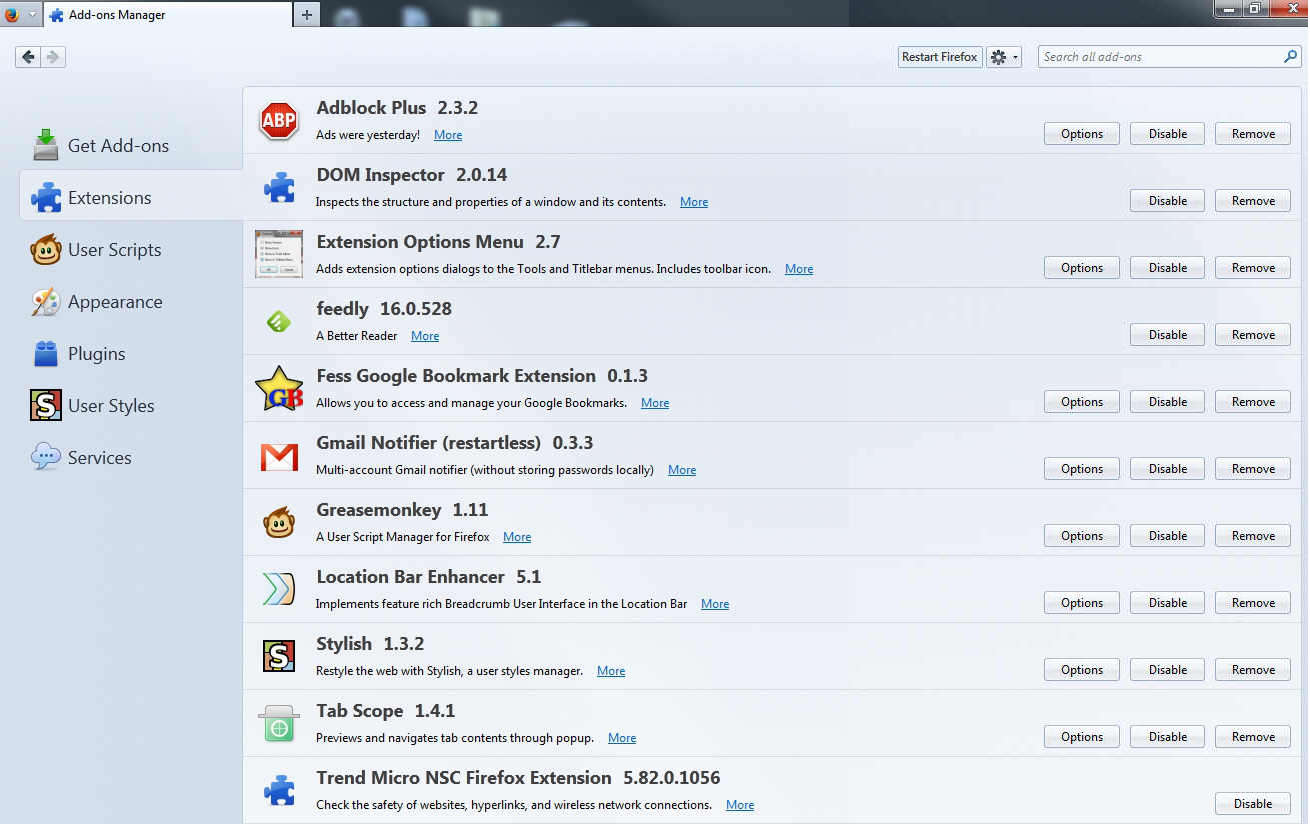Open a new tab with plus
The image size is (1310, 824).
point(307,14)
